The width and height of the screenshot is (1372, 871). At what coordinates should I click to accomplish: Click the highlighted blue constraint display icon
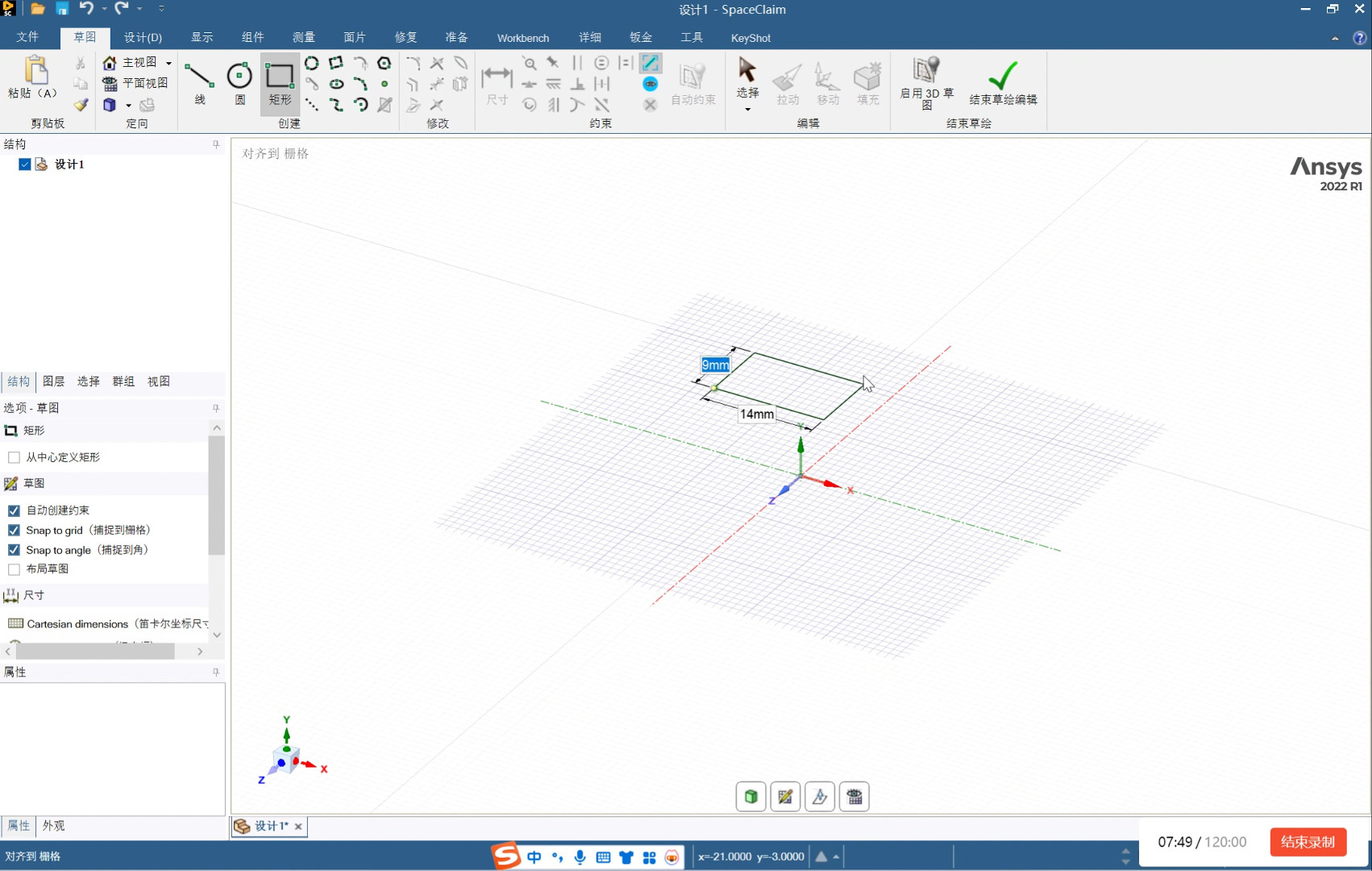[x=651, y=63]
